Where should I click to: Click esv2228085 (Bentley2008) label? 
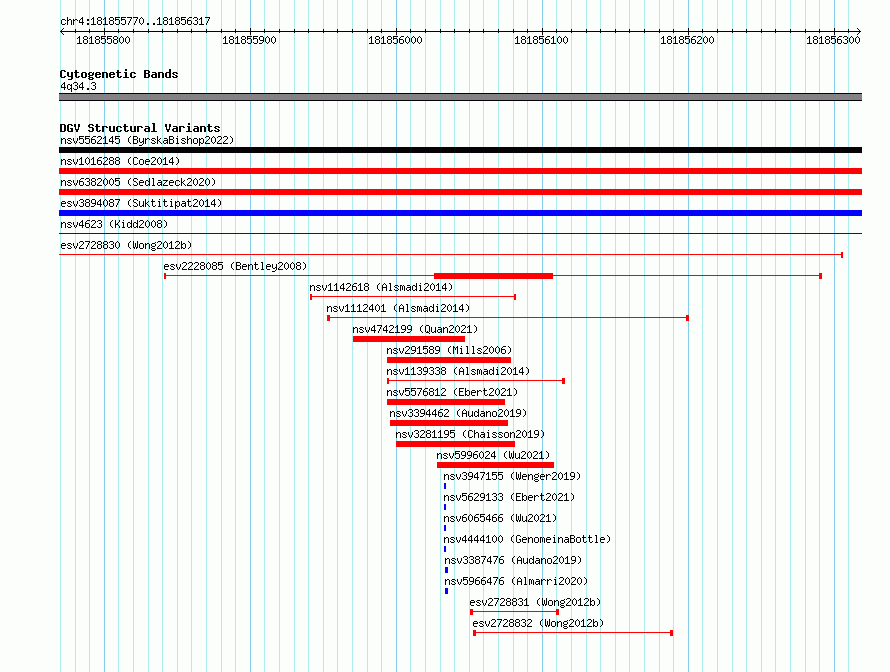(x=235, y=266)
